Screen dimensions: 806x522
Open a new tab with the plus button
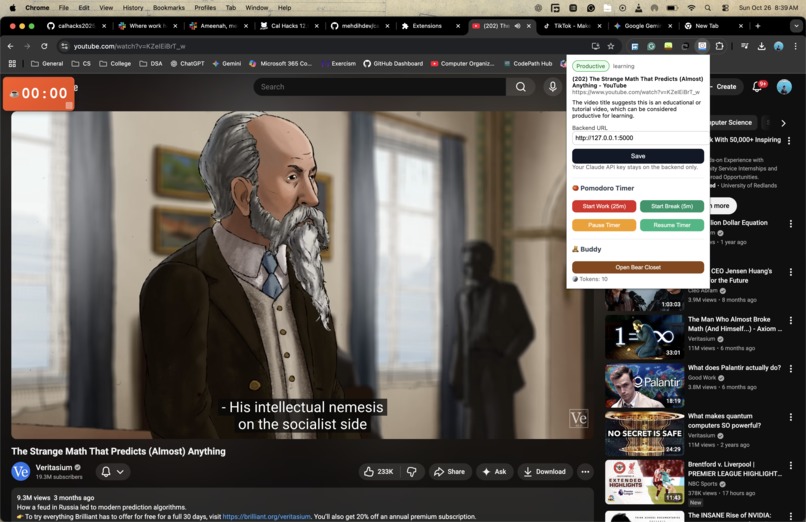tap(758, 26)
